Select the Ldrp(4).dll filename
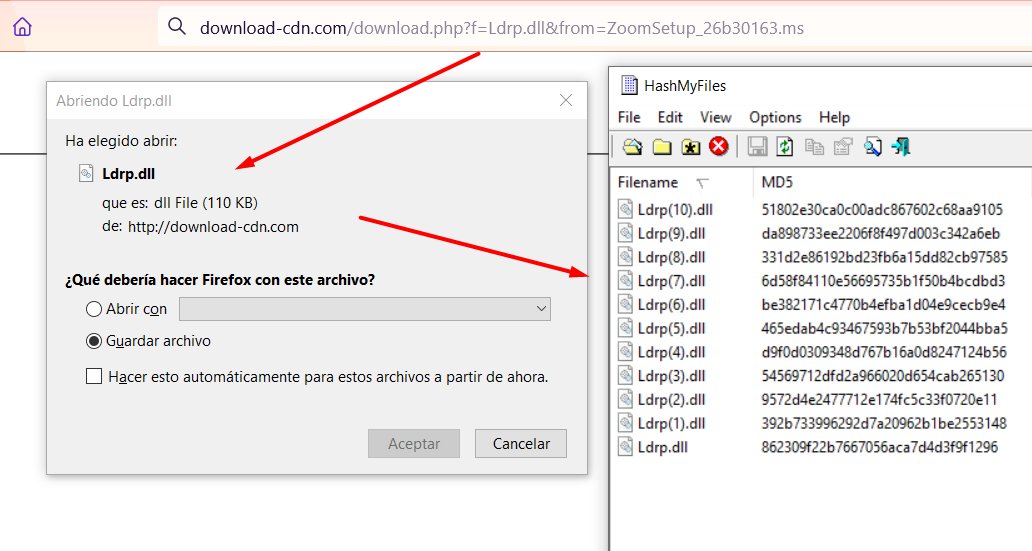Viewport: 1032px width, 551px height. click(x=671, y=352)
